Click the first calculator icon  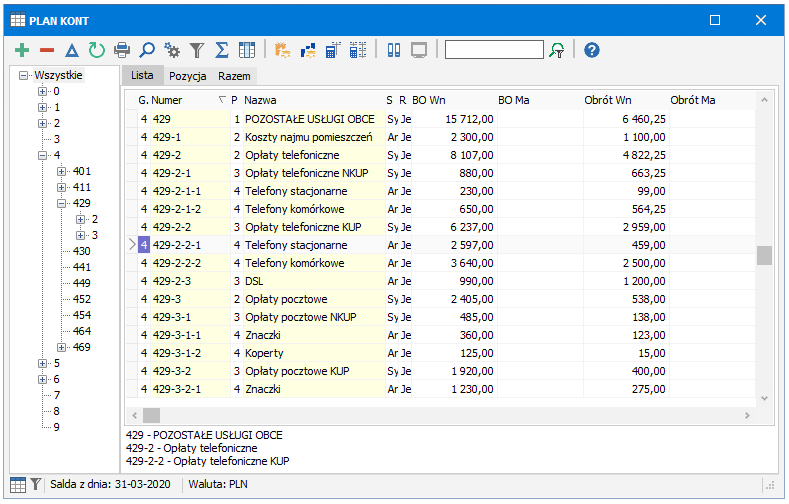pos(333,50)
